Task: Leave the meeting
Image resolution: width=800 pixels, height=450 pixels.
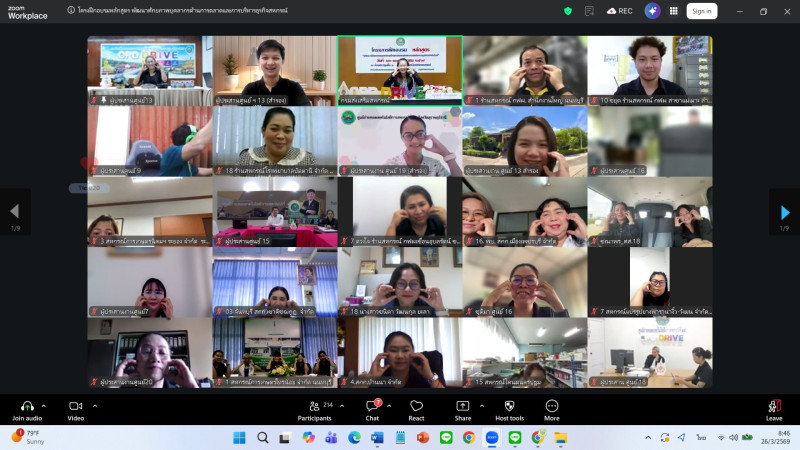Action: 774,406
